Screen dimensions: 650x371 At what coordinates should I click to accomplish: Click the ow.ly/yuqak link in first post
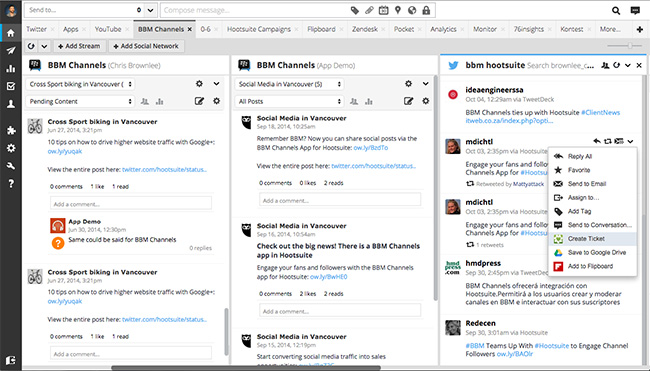pos(65,151)
